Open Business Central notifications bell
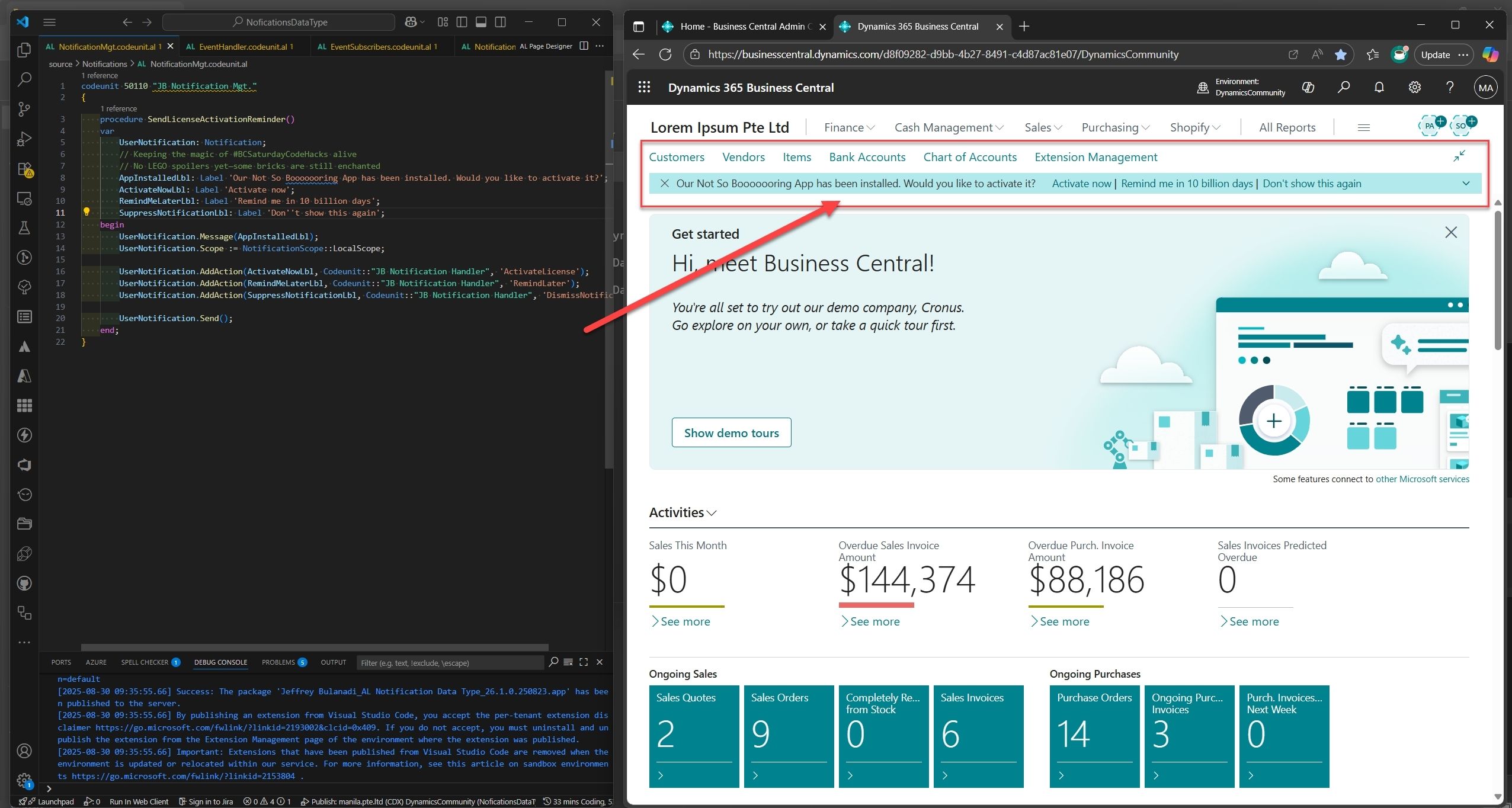The height and width of the screenshot is (808, 1512). [1379, 88]
